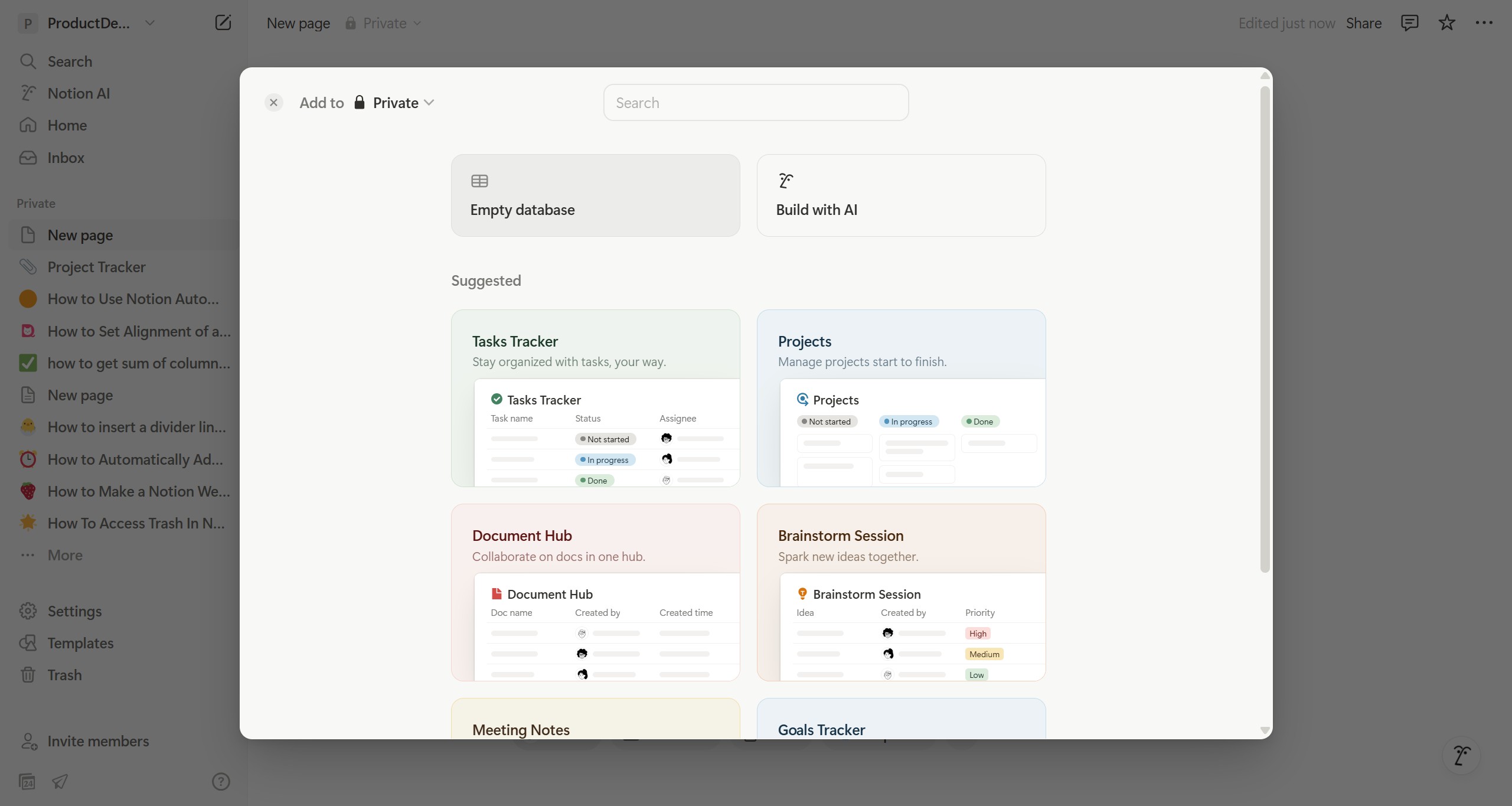Click the New page breadcrumb title
This screenshot has height=806, width=1512.
pos(298,23)
